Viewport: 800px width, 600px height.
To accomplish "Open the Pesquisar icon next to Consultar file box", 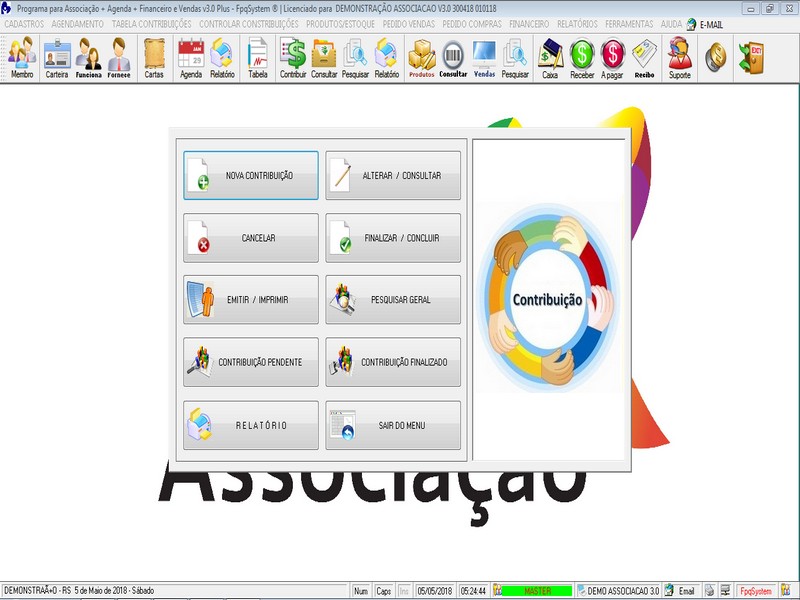I will 355,58.
